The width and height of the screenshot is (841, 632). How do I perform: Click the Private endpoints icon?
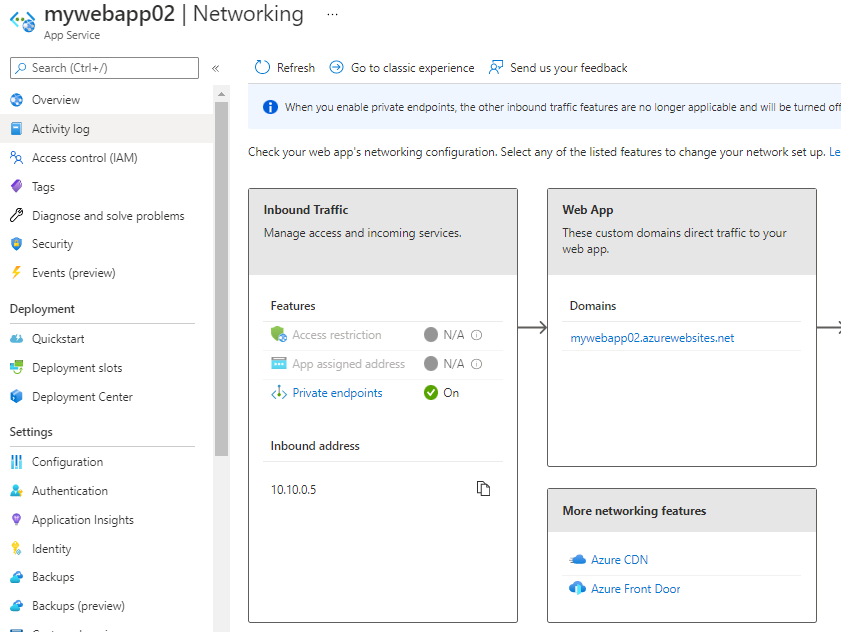point(279,393)
